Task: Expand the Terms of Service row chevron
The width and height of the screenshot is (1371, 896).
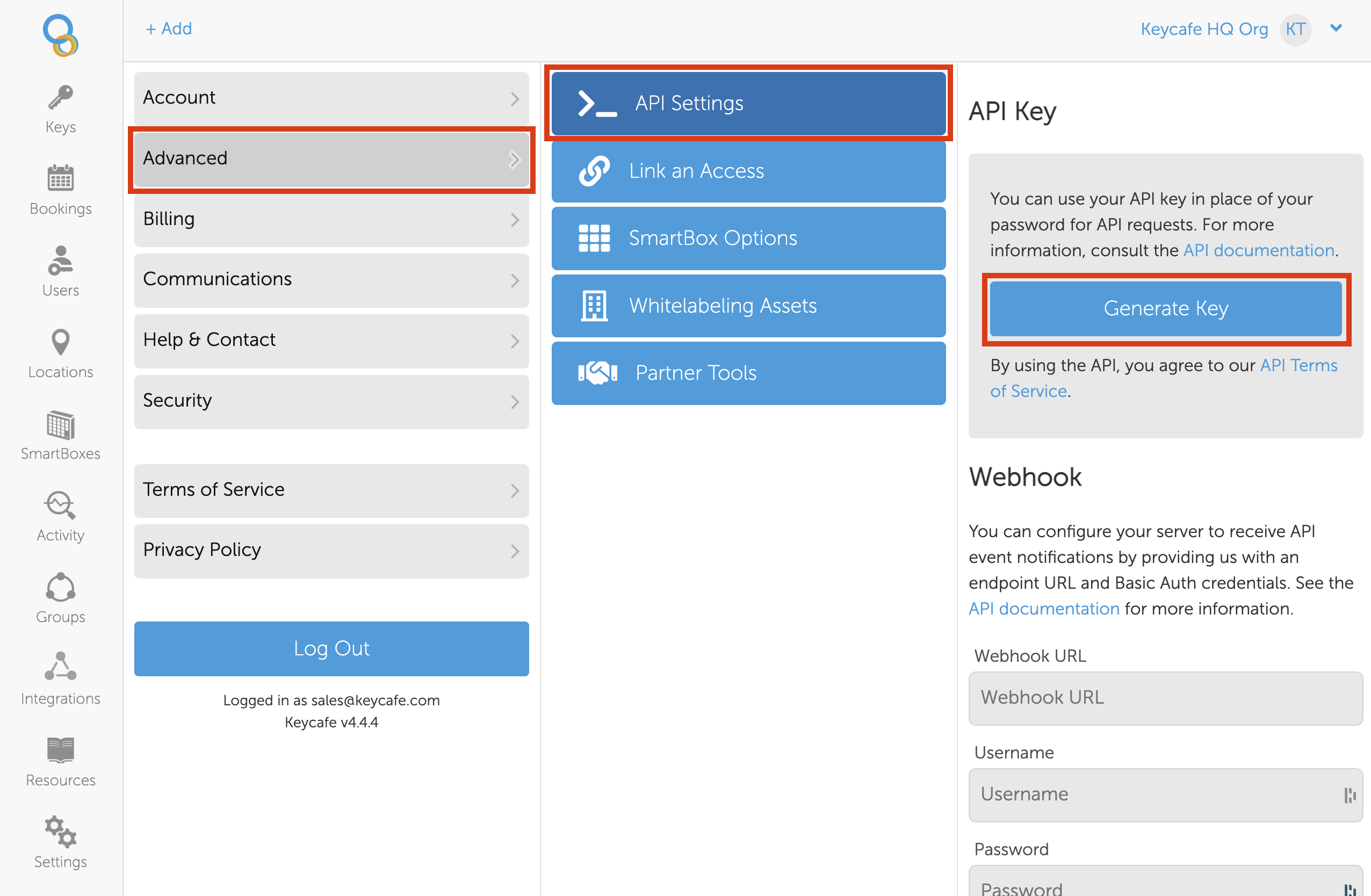Action: (x=515, y=490)
